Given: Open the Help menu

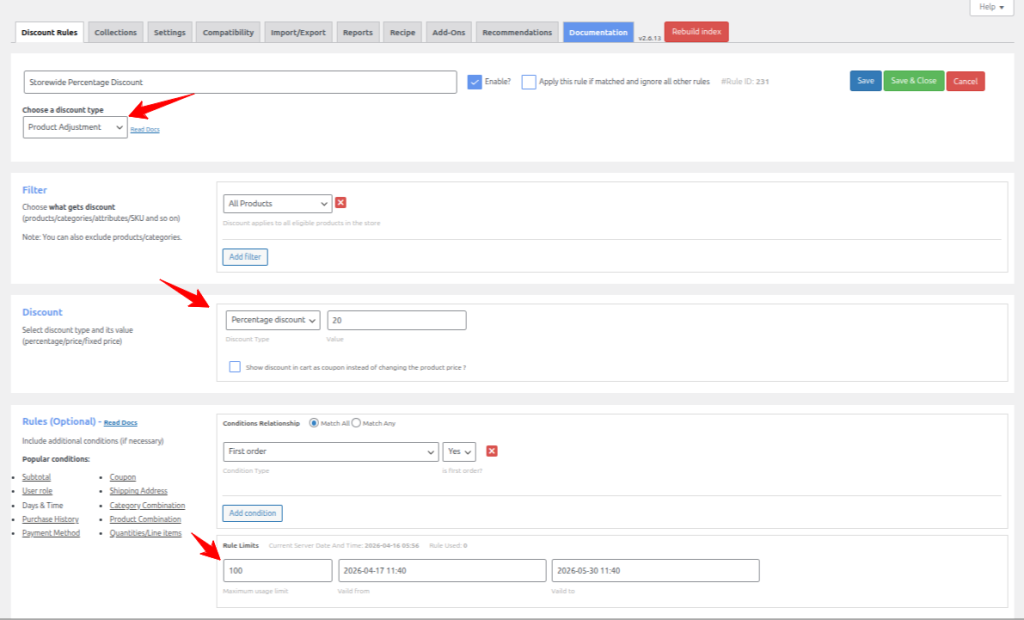Looking at the screenshot, I should [x=989, y=7].
